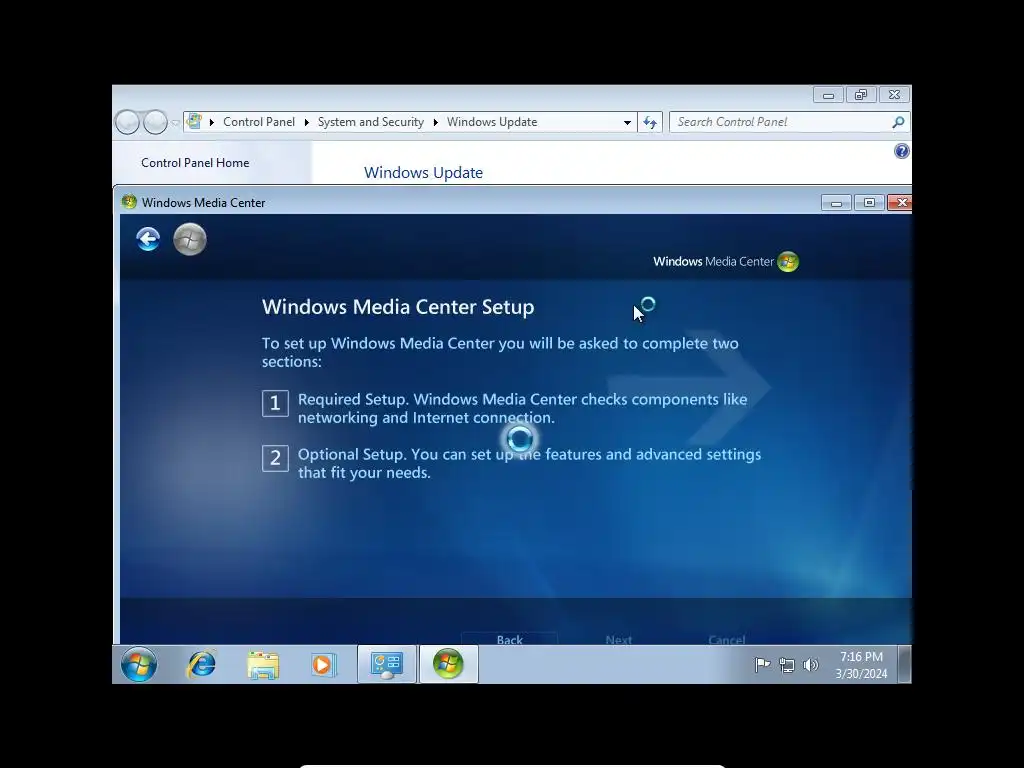Click step 1 number box
The width and height of the screenshot is (1024, 768).
[275, 403]
